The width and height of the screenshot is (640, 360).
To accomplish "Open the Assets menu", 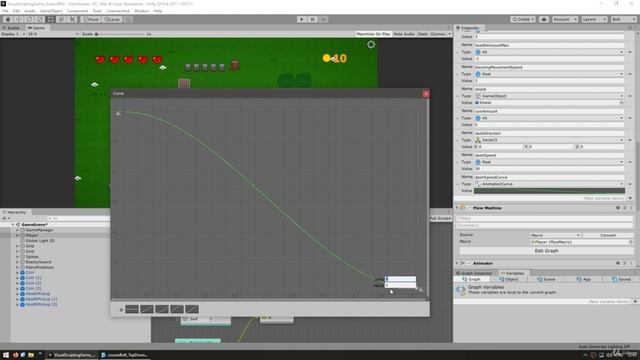I will coord(30,11).
